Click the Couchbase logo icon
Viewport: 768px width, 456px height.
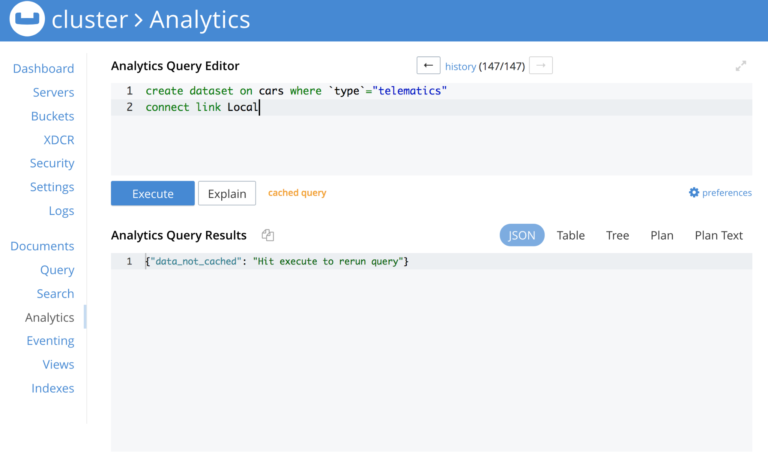coord(27,19)
